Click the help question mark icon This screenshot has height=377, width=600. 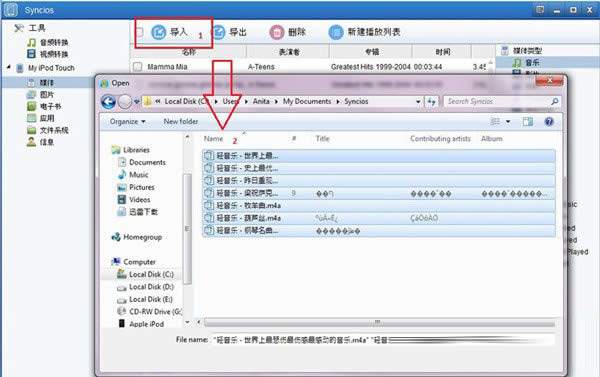549,122
